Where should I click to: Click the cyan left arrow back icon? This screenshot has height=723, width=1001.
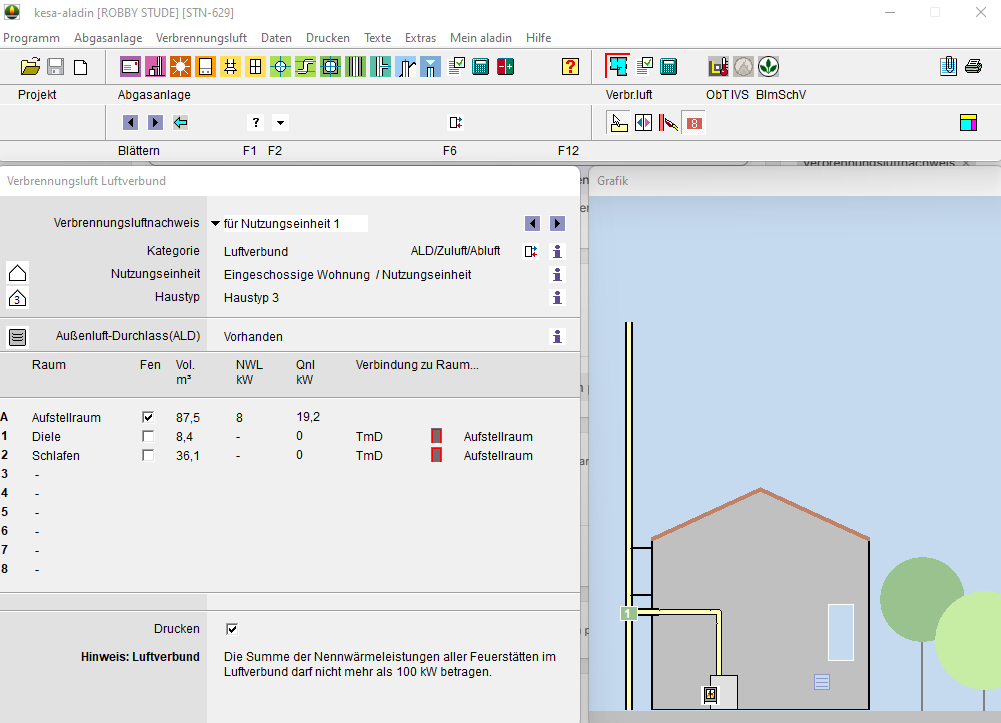click(x=181, y=122)
